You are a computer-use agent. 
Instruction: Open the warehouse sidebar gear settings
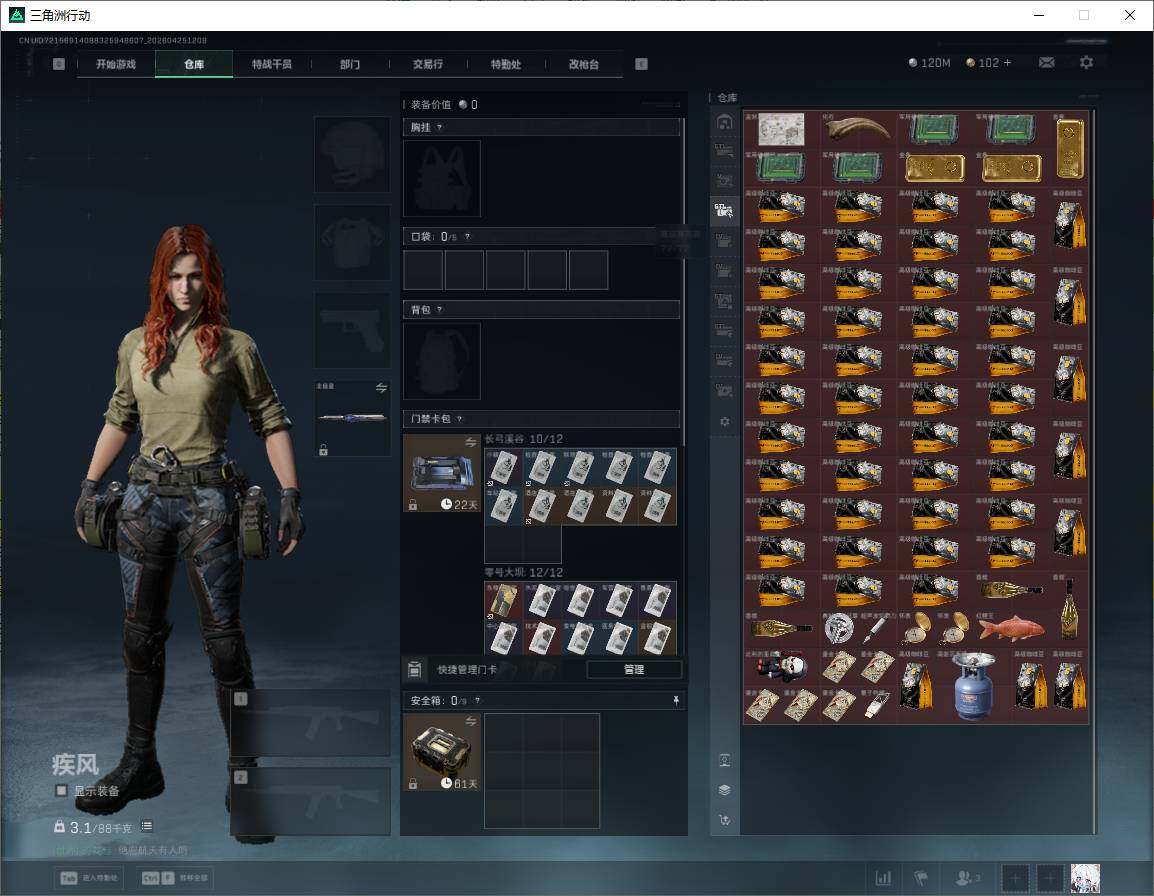[725, 422]
